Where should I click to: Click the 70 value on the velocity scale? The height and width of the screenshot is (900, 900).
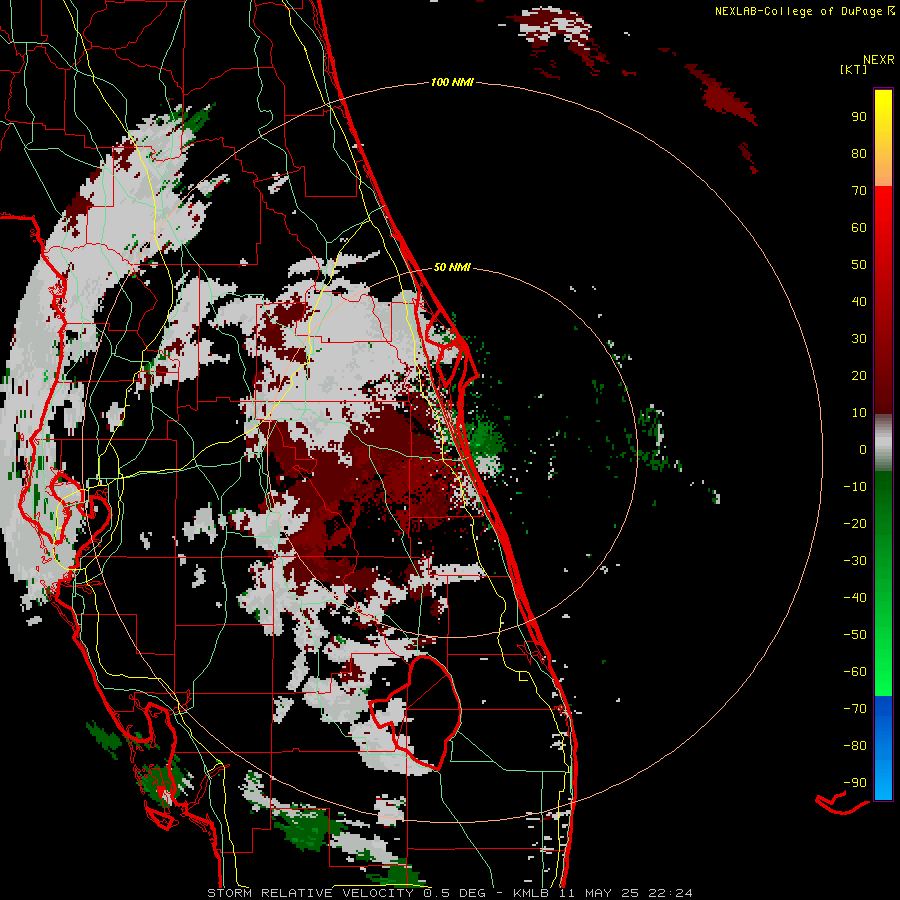click(859, 191)
